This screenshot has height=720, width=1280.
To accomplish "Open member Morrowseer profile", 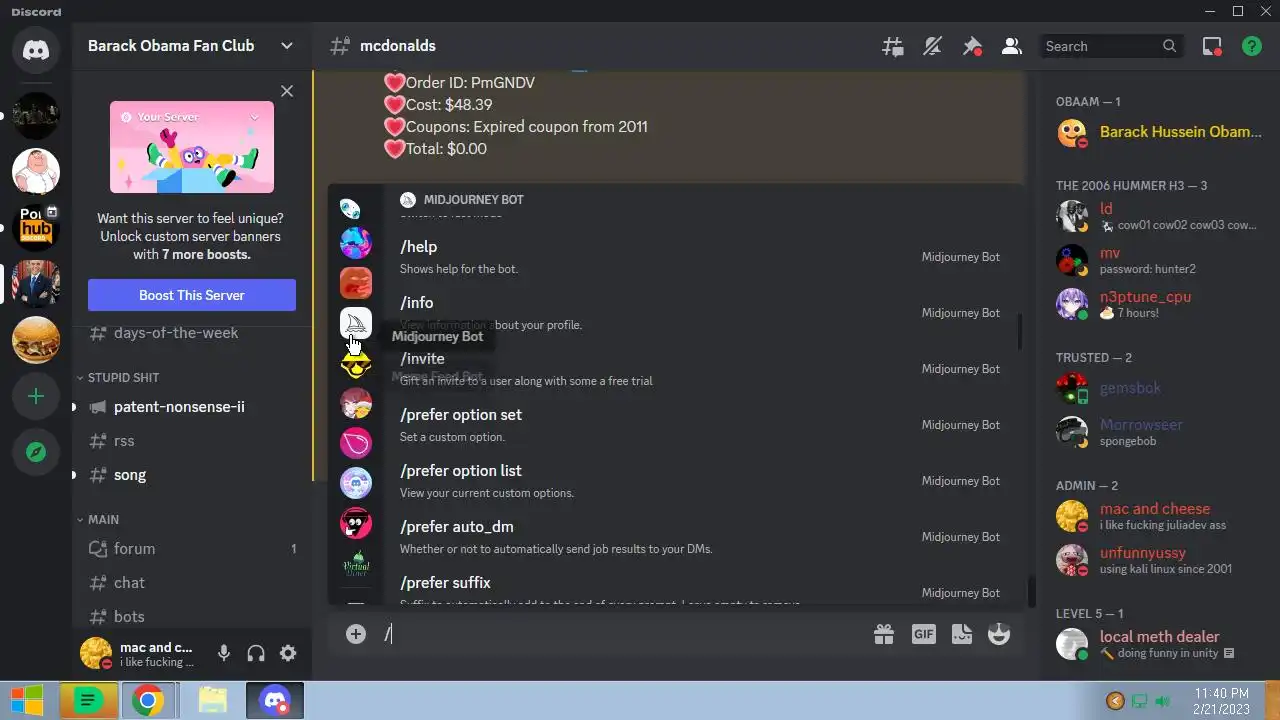I will pos(1158,432).
